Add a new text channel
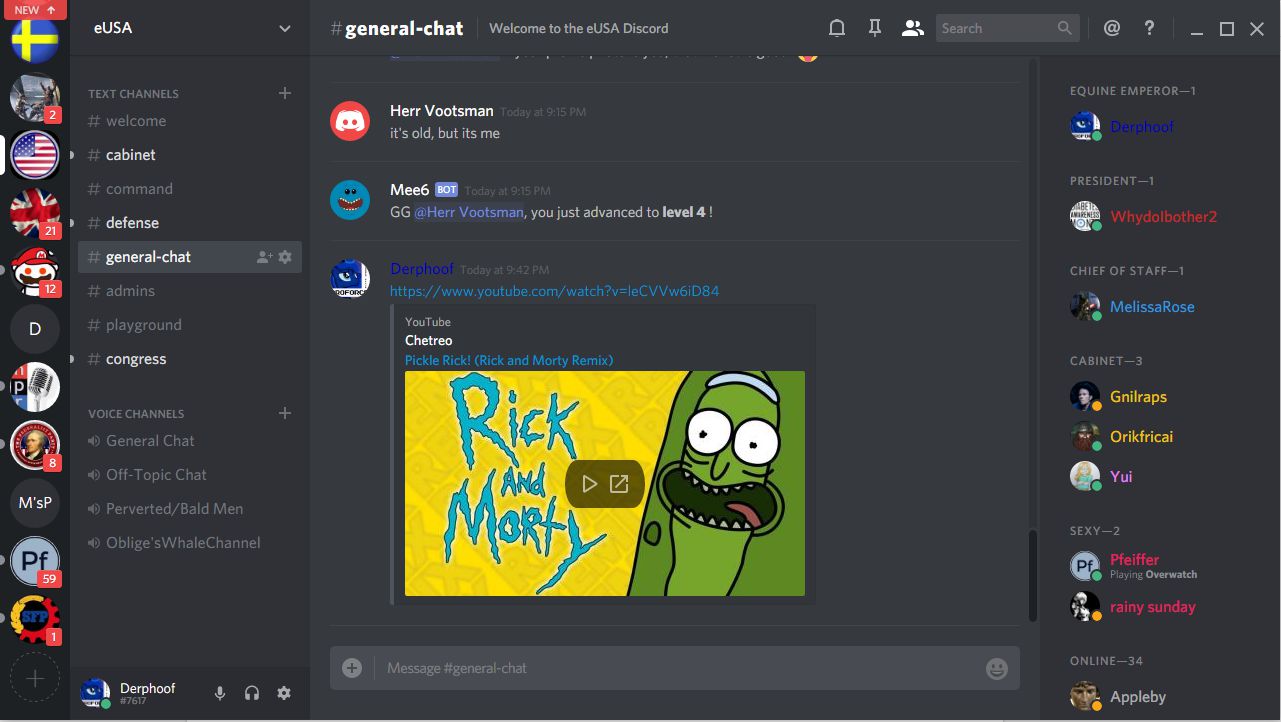Image resolution: width=1281 pixels, height=722 pixels. (285, 93)
